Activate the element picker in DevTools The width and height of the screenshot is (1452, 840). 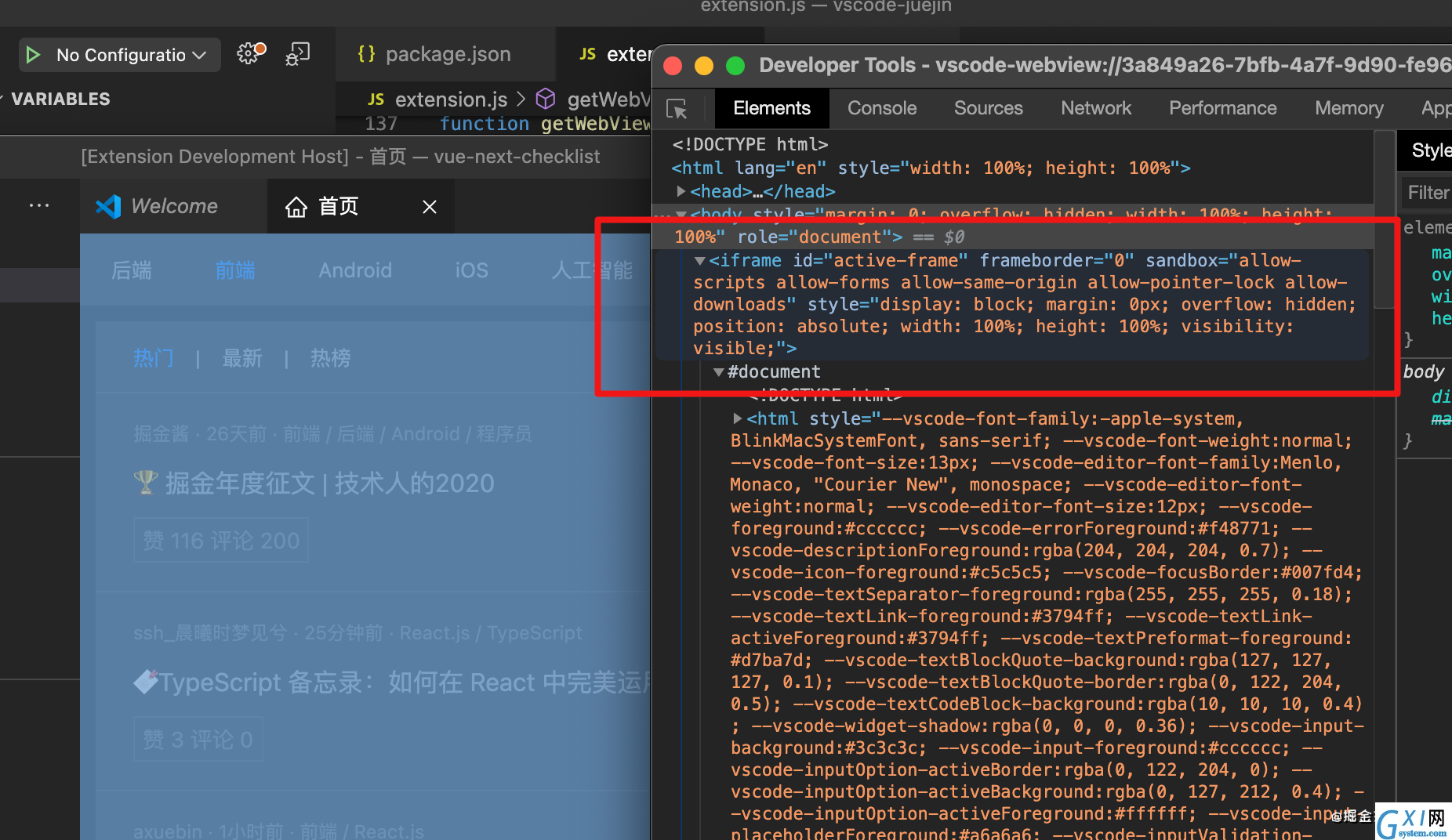(677, 108)
